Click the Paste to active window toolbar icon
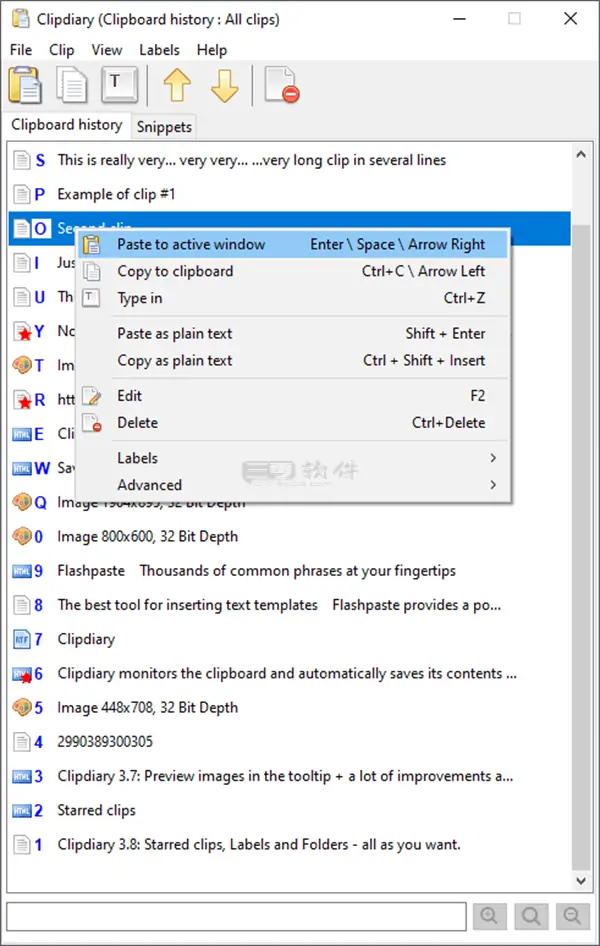The width and height of the screenshot is (600, 946). coord(25,85)
